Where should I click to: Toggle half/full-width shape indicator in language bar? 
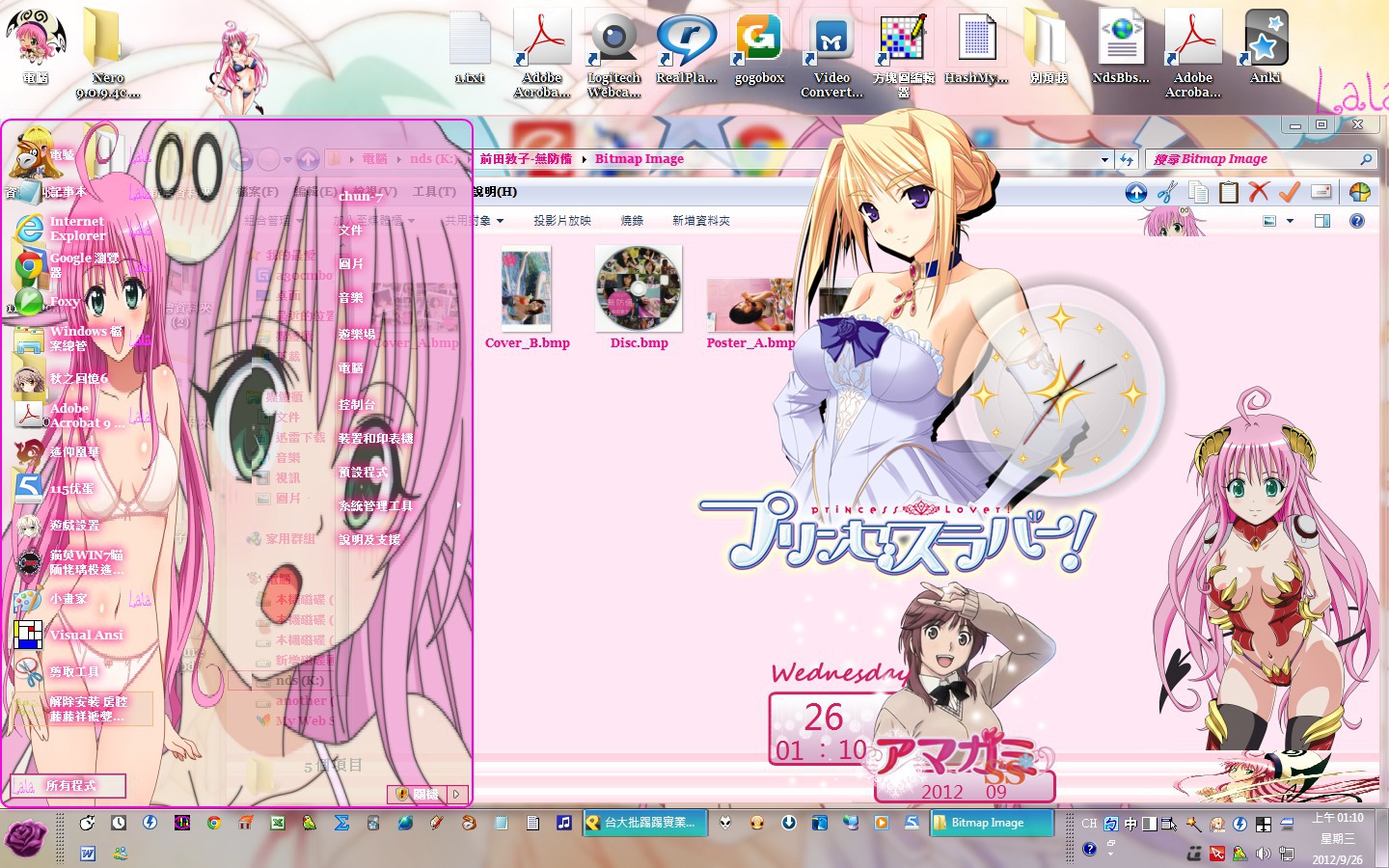1149,824
